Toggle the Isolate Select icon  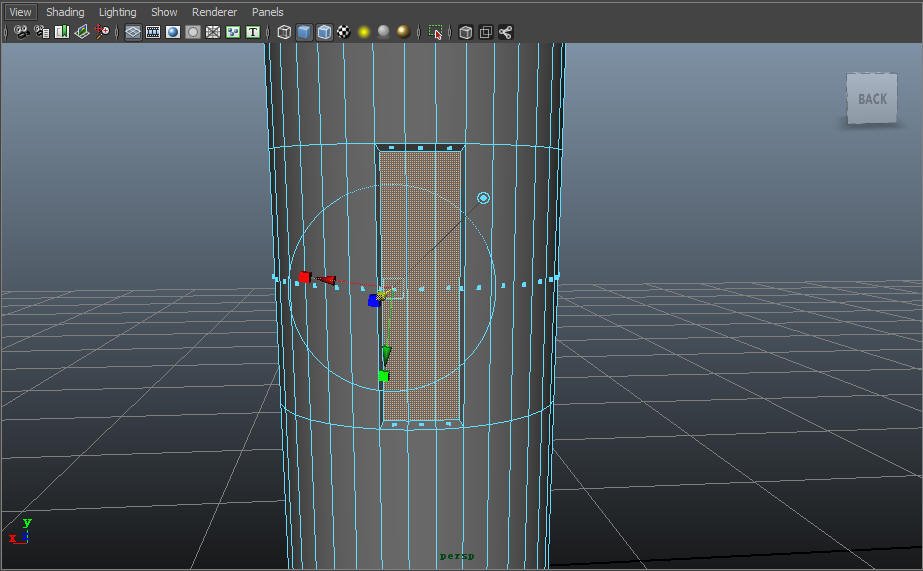[x=435, y=32]
